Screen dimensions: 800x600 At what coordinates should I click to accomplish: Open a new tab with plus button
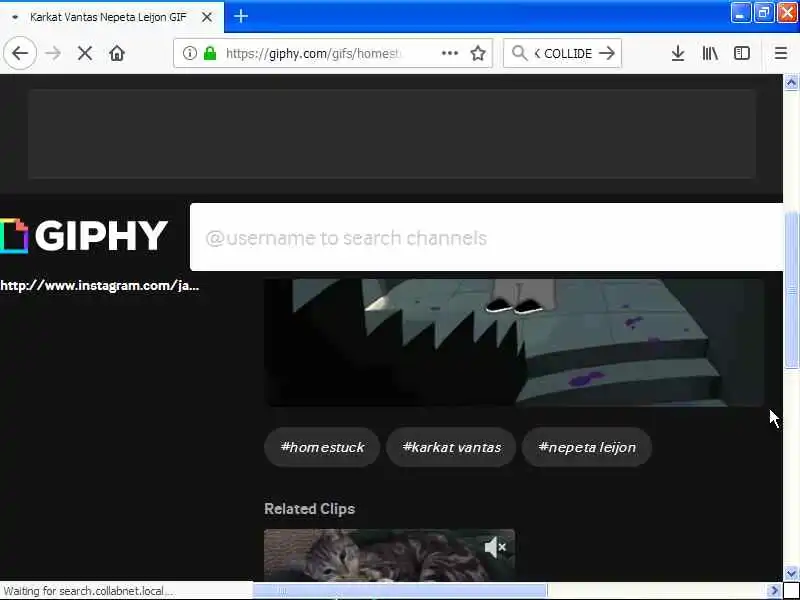point(241,16)
